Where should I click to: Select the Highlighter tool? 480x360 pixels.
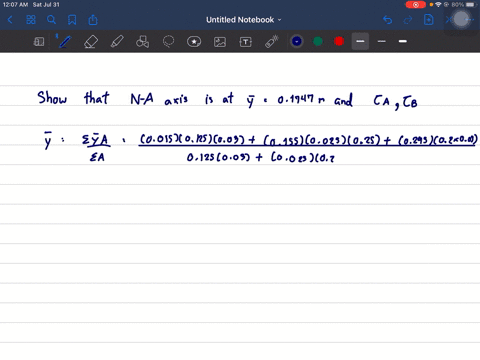[x=117, y=42]
